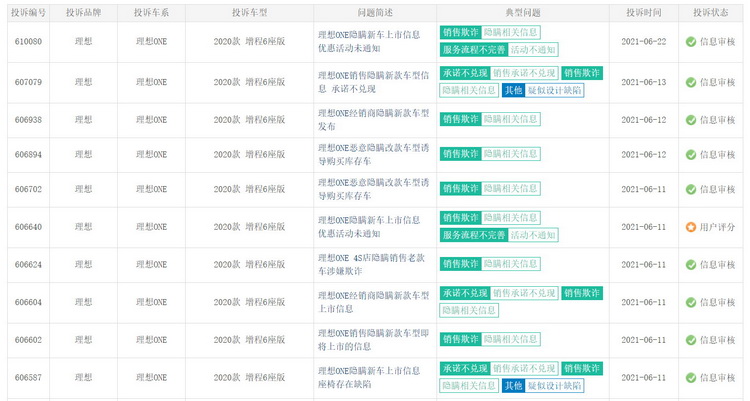Select complaint number 606604
Viewport: 750px width, 401px height.
pos(28,302)
